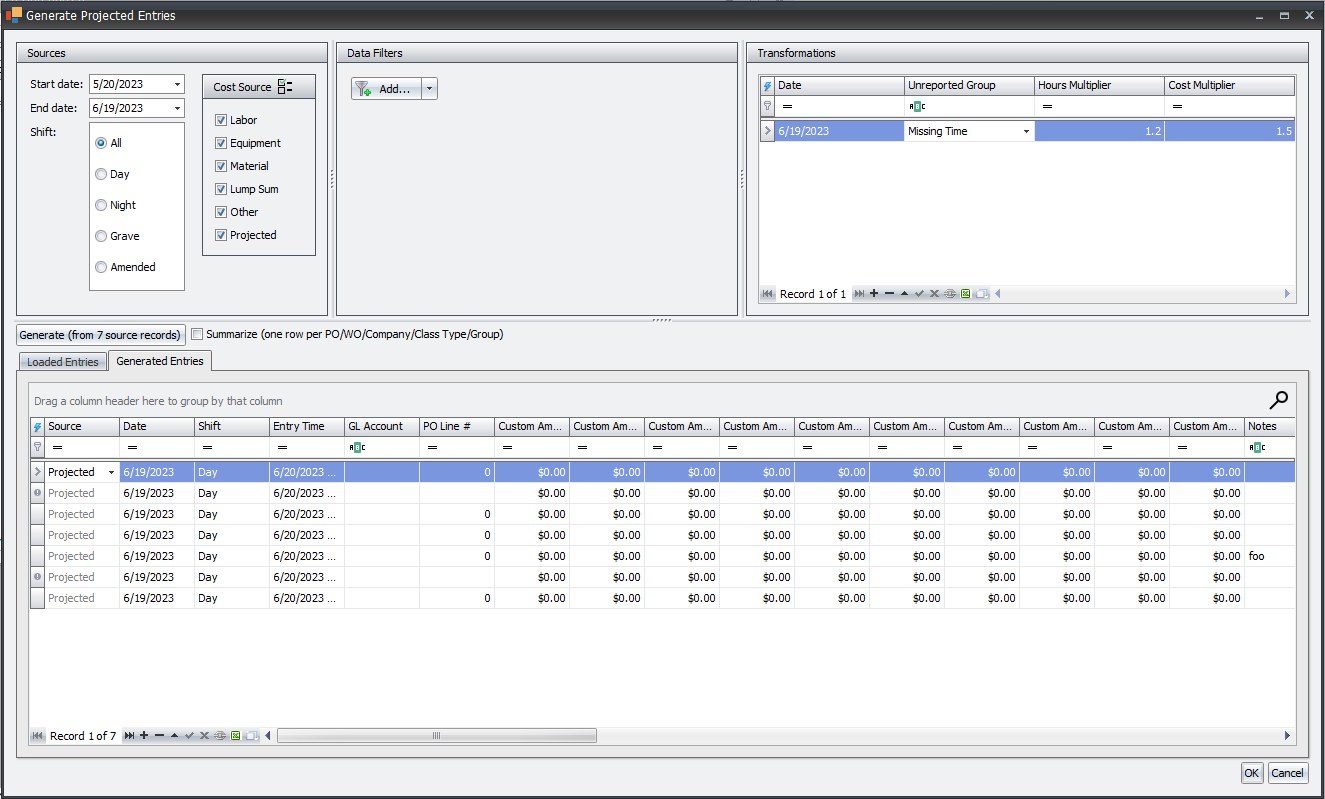Cancel edit with X in Transformations navigator

coord(934,294)
